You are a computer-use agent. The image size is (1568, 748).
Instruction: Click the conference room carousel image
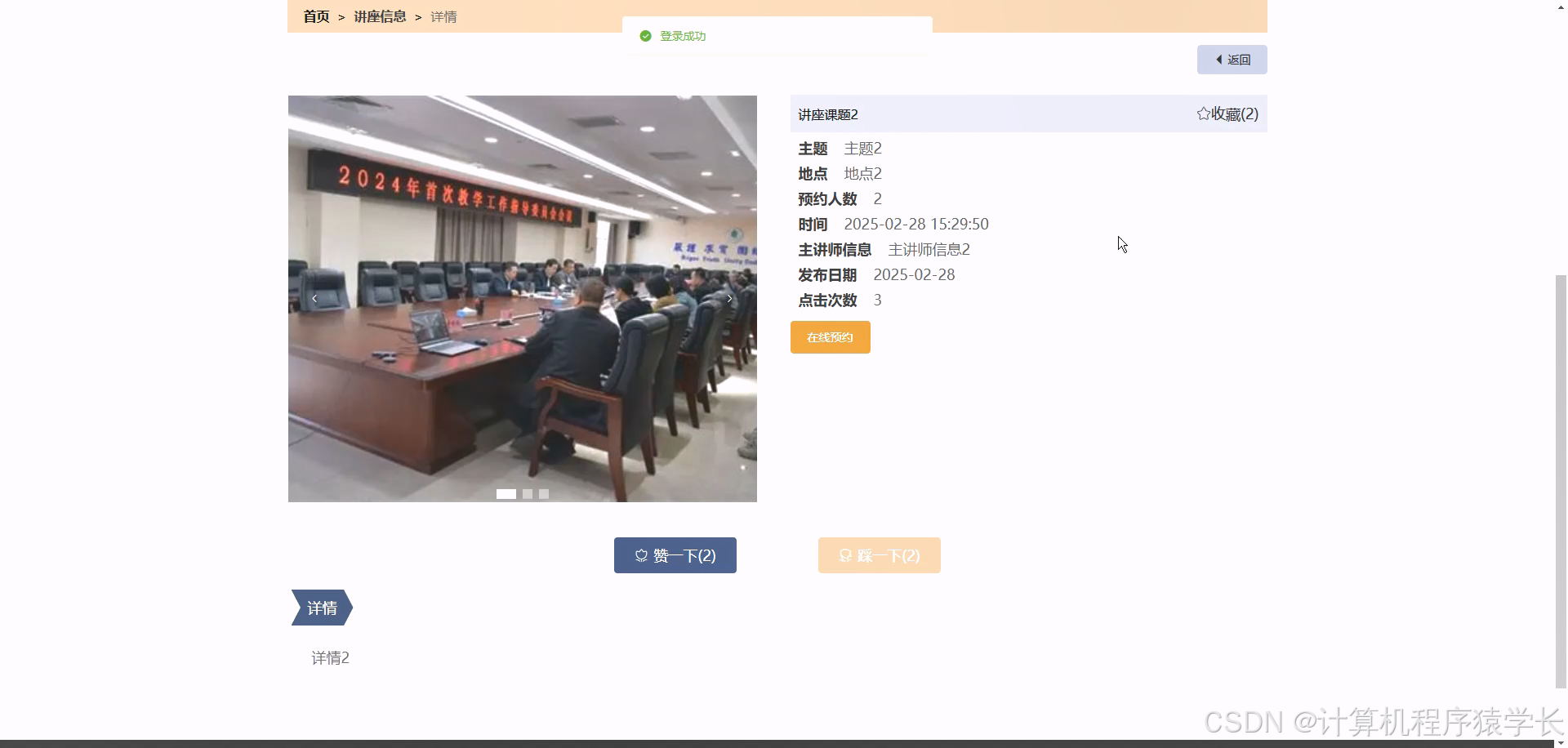point(522,298)
